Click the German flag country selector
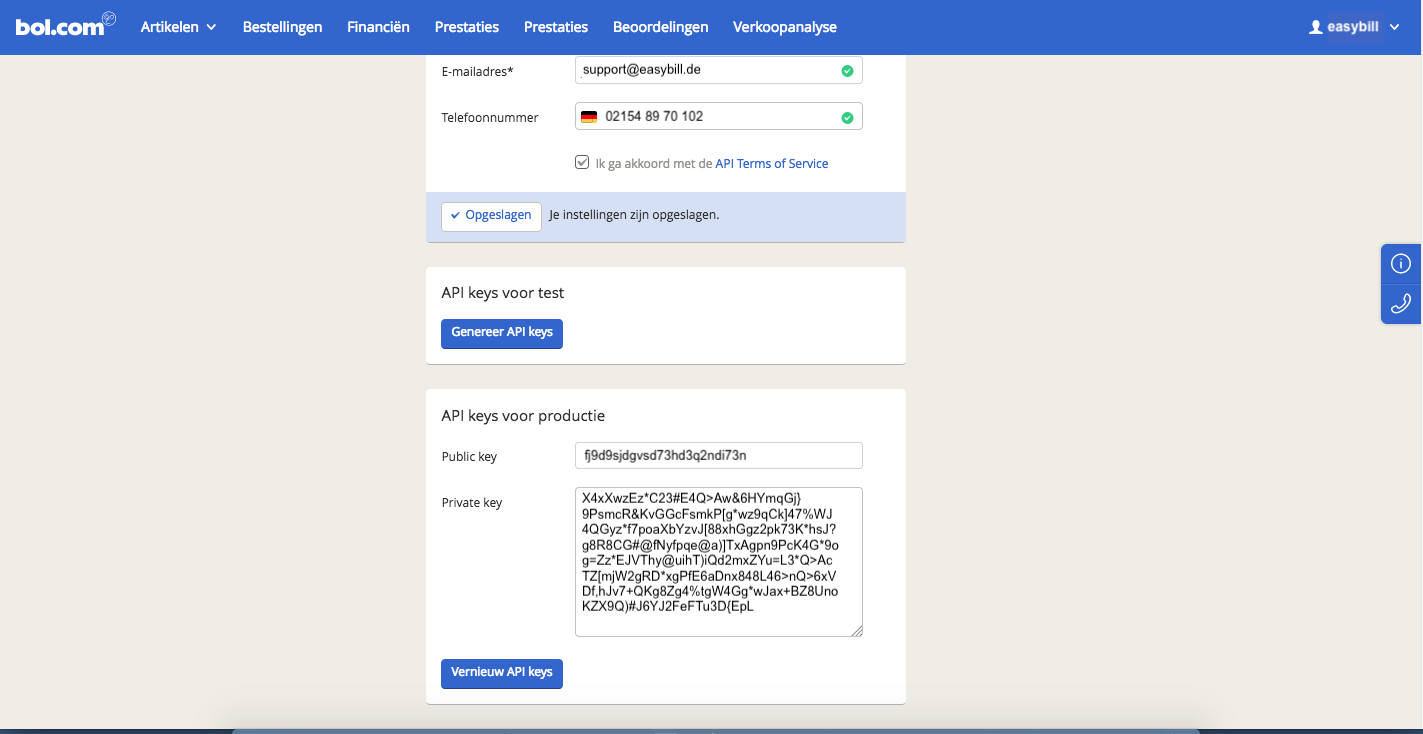1423x734 pixels. click(589, 117)
